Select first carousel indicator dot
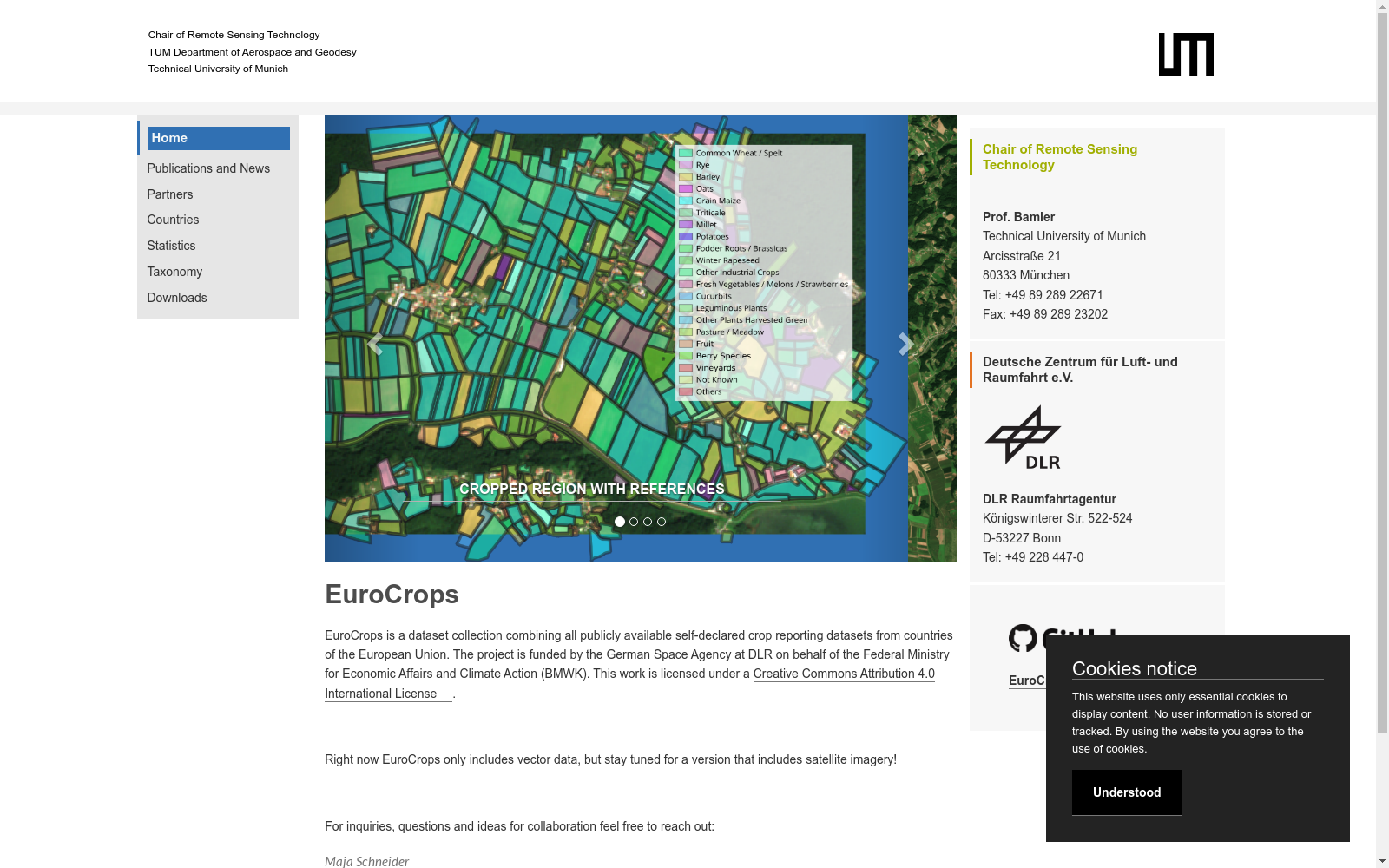The width and height of the screenshot is (1389, 868). click(620, 522)
